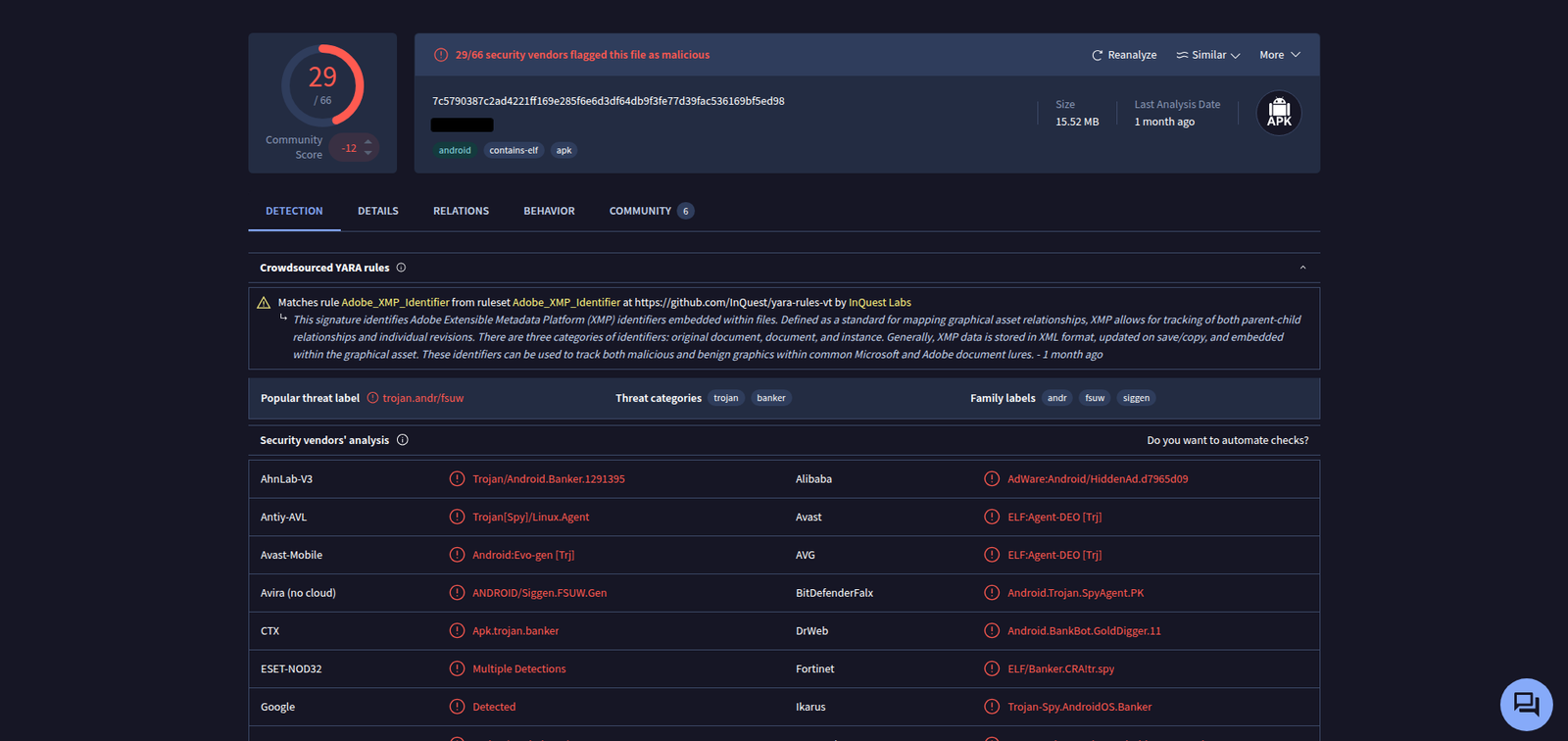
Task: Open the More dropdown menu
Action: (x=1280, y=55)
